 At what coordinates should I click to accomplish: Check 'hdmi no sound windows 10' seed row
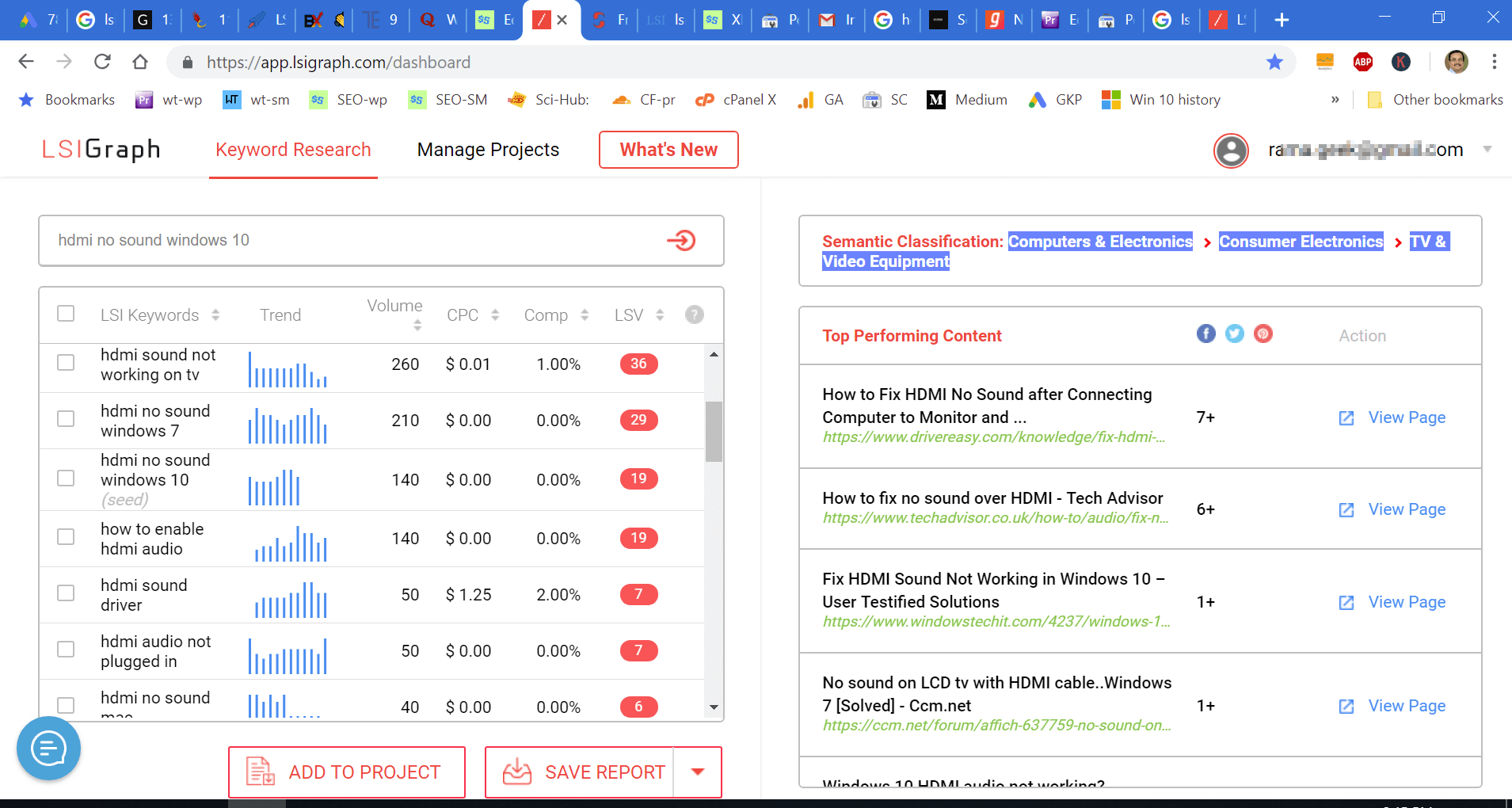point(66,478)
